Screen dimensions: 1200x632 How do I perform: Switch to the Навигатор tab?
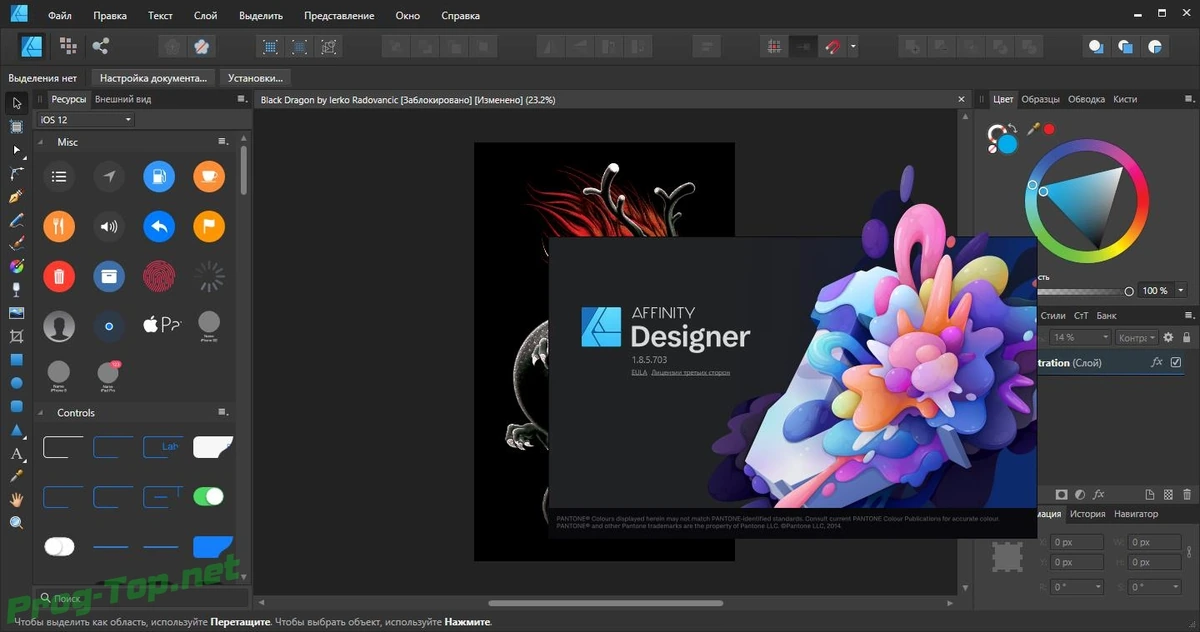[1136, 514]
